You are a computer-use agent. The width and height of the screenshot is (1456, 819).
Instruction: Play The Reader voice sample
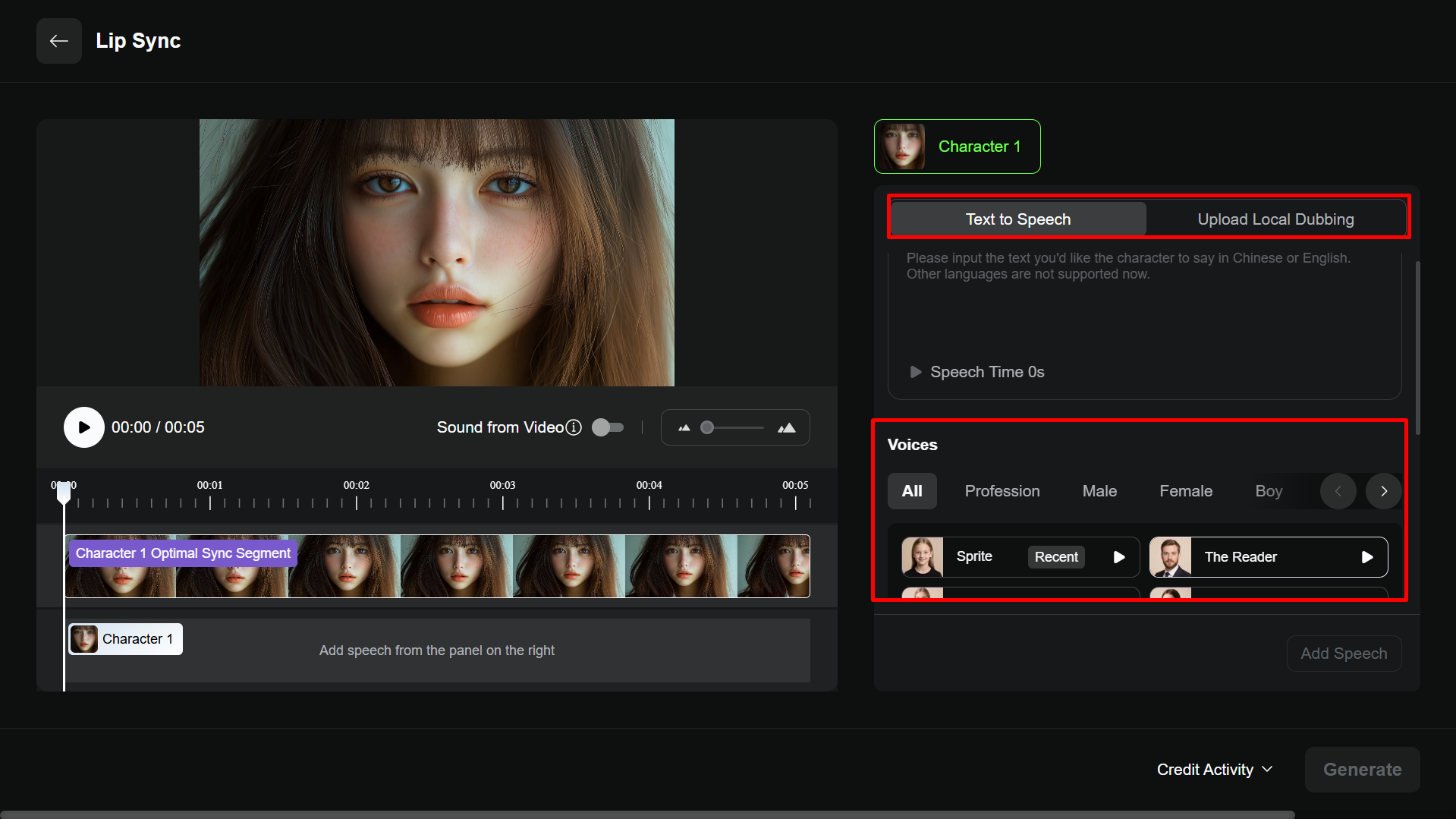pyautogui.click(x=1368, y=556)
